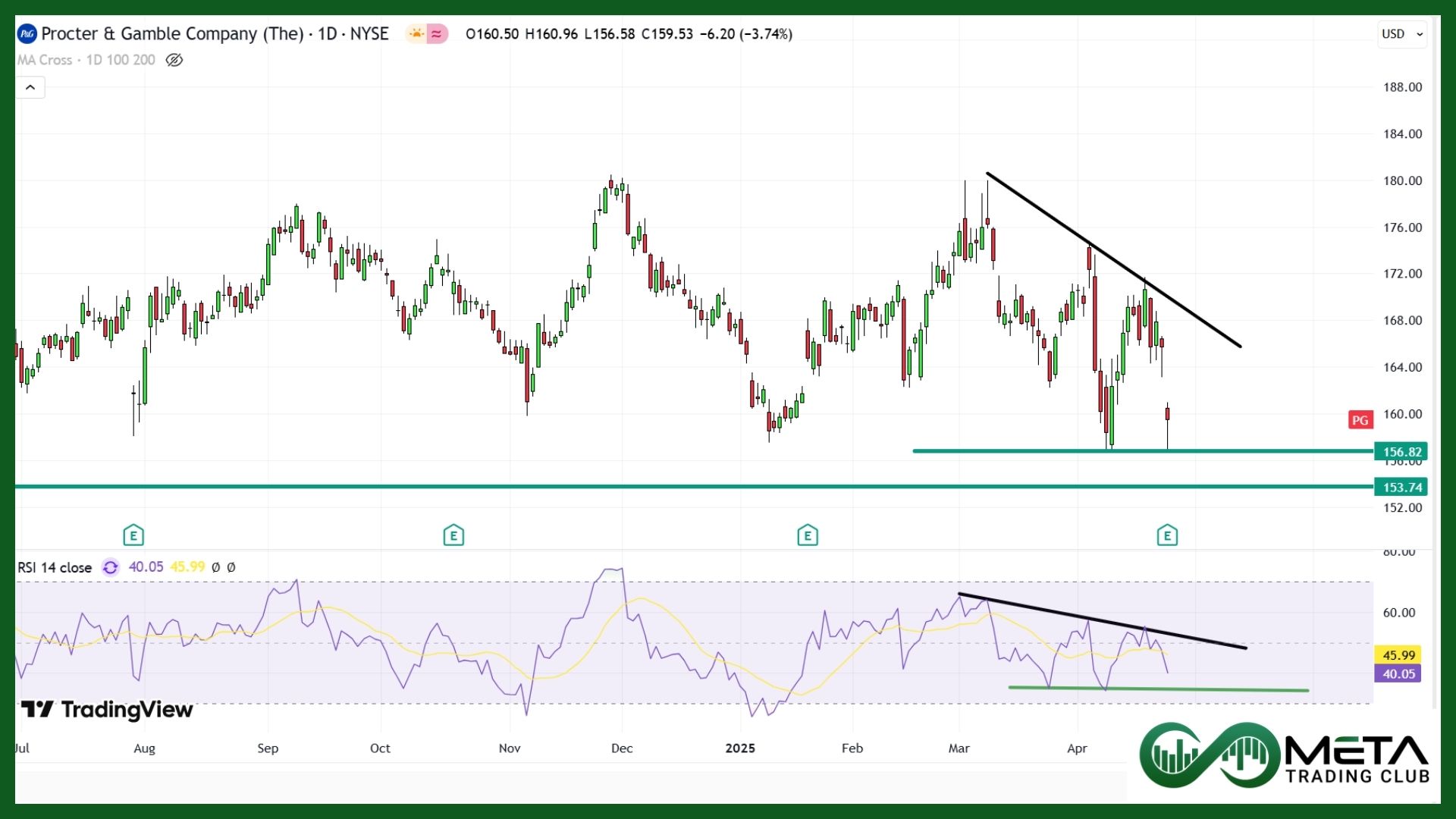
Task: Click the pink approximate-data indicator icon
Action: click(437, 33)
